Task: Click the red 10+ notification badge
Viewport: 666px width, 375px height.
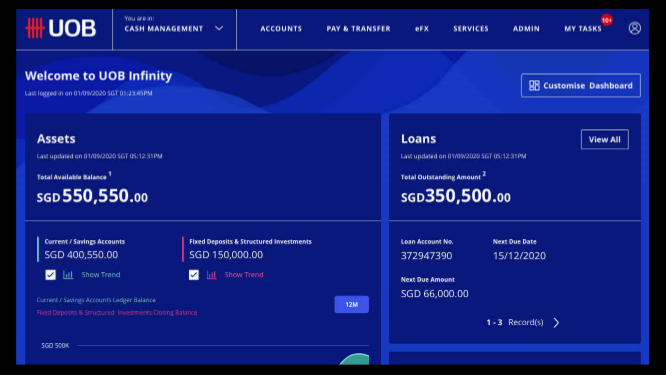Action: (x=607, y=20)
